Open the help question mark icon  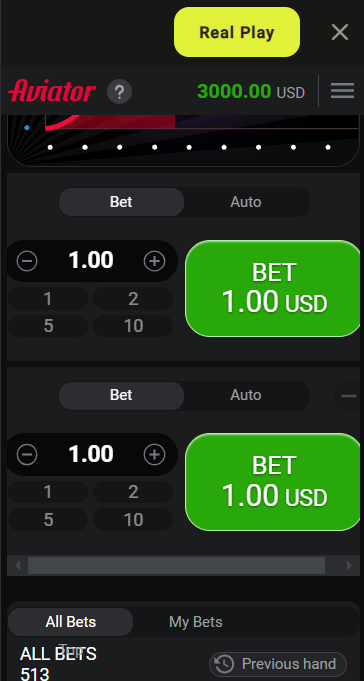coord(119,92)
